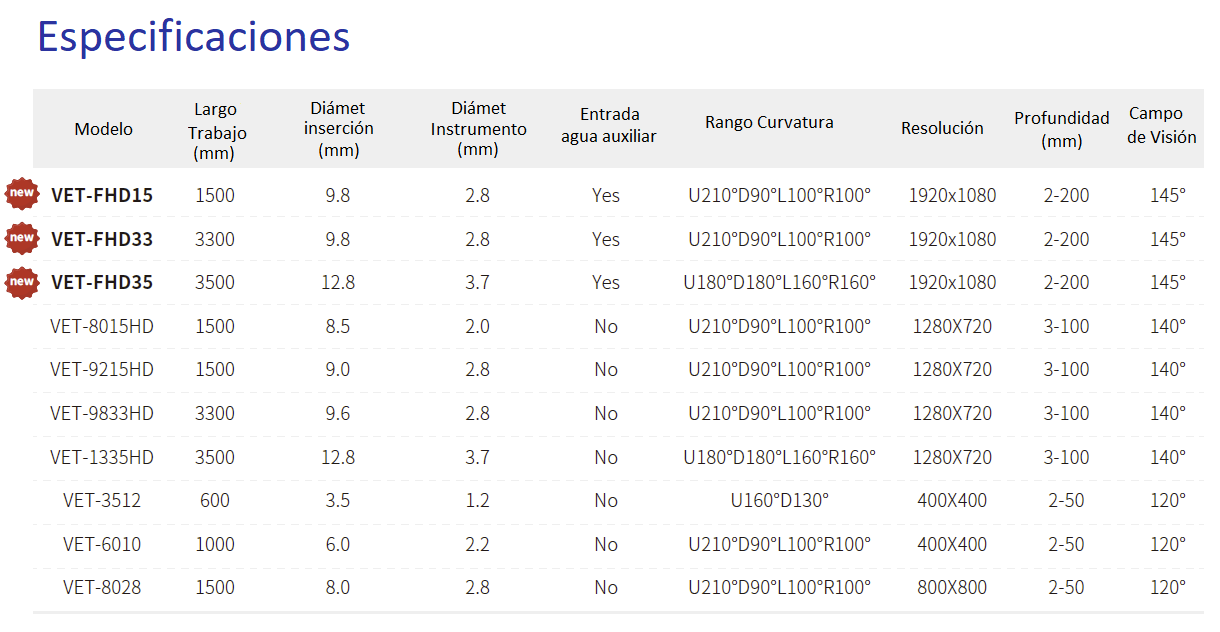This screenshot has width=1220, height=632.
Task: Click the Entrada agua auxiliar header
Action: click(608, 125)
